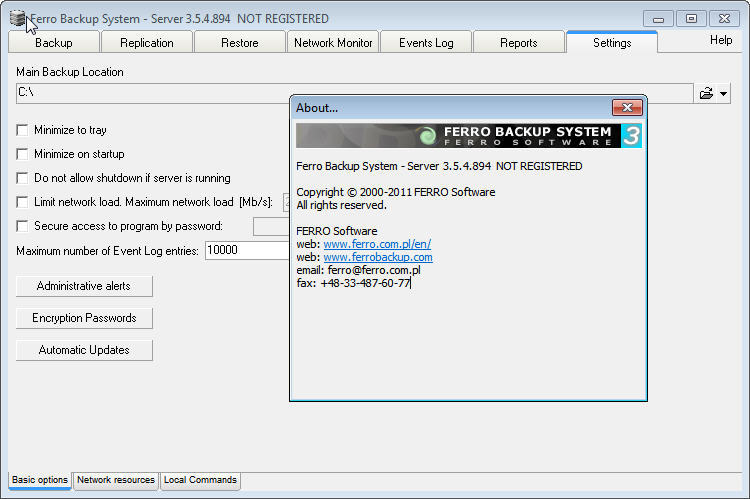
Task: Open the Help menu
Action: pos(720,40)
